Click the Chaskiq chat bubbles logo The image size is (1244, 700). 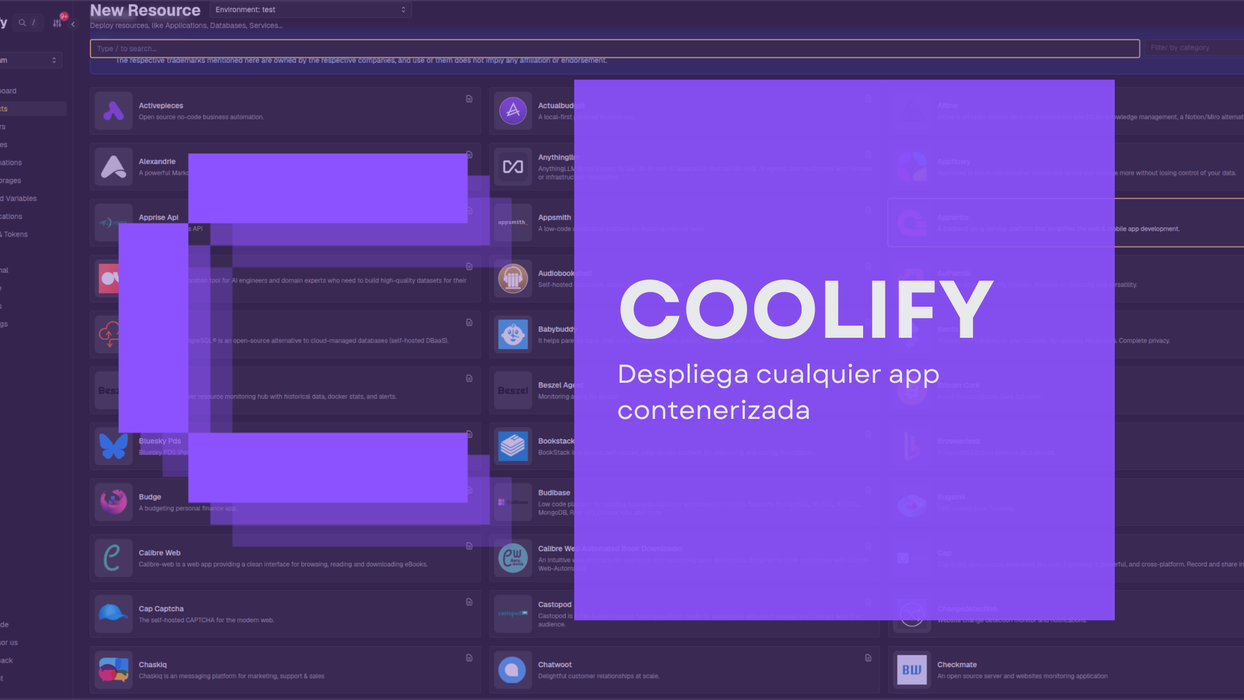[x=113, y=670]
